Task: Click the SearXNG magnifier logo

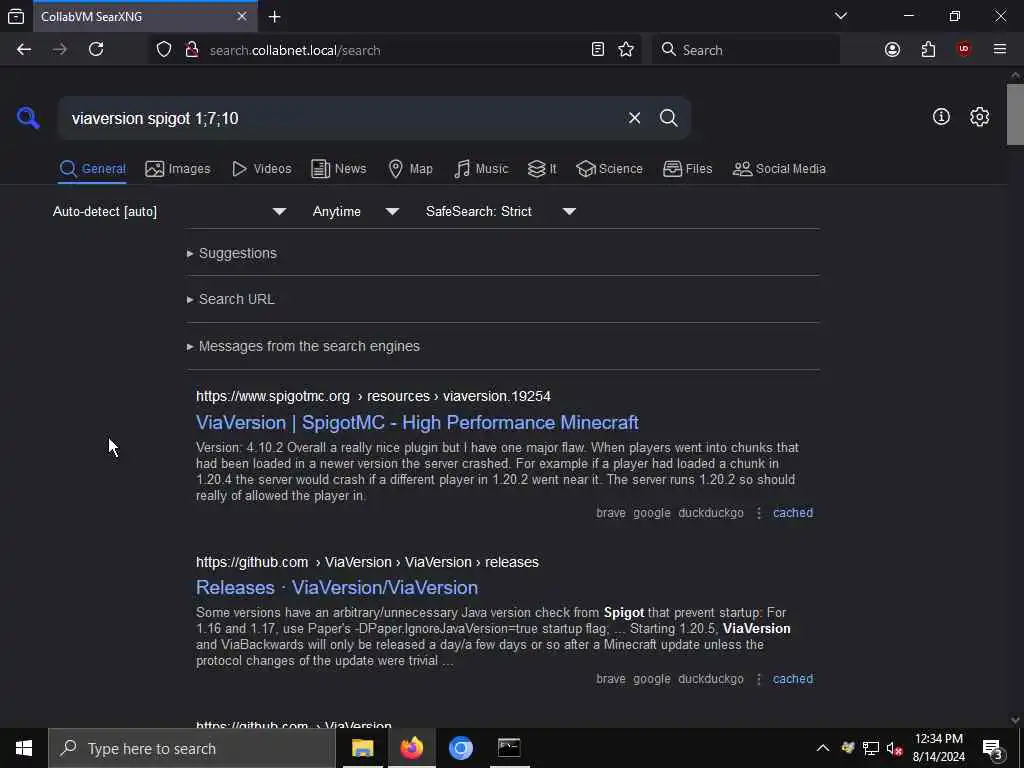Action: 28,118
